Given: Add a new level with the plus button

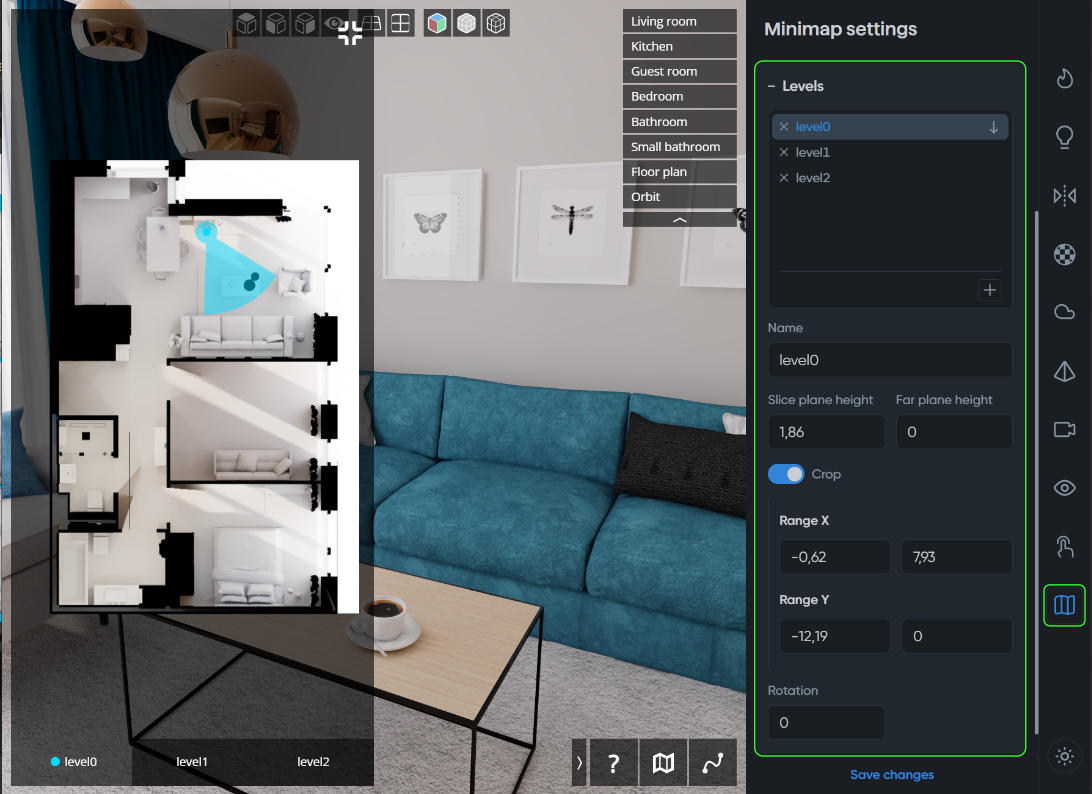Looking at the screenshot, I should tap(989, 290).
